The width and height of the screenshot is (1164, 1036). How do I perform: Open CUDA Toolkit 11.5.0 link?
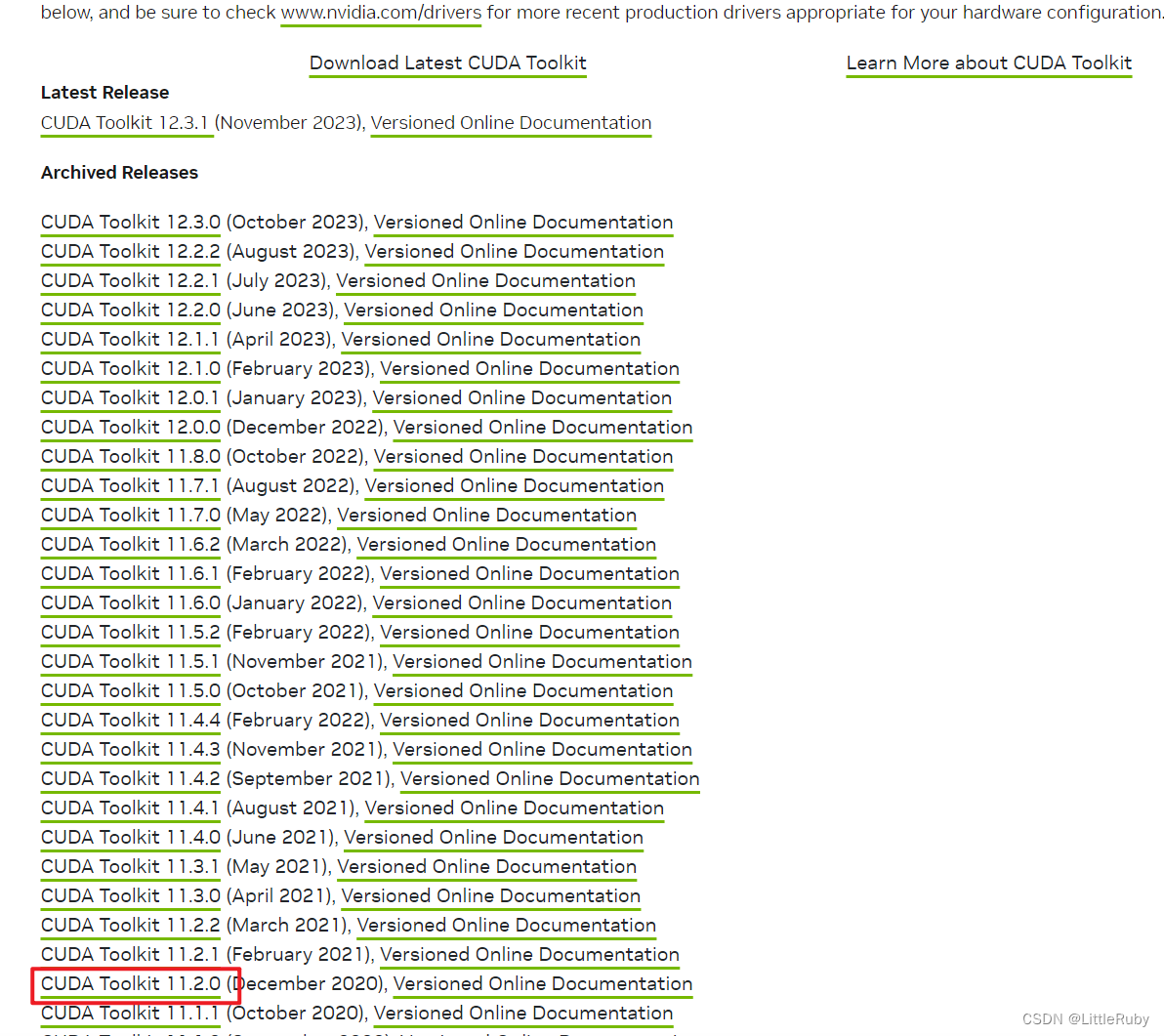[x=131, y=691]
